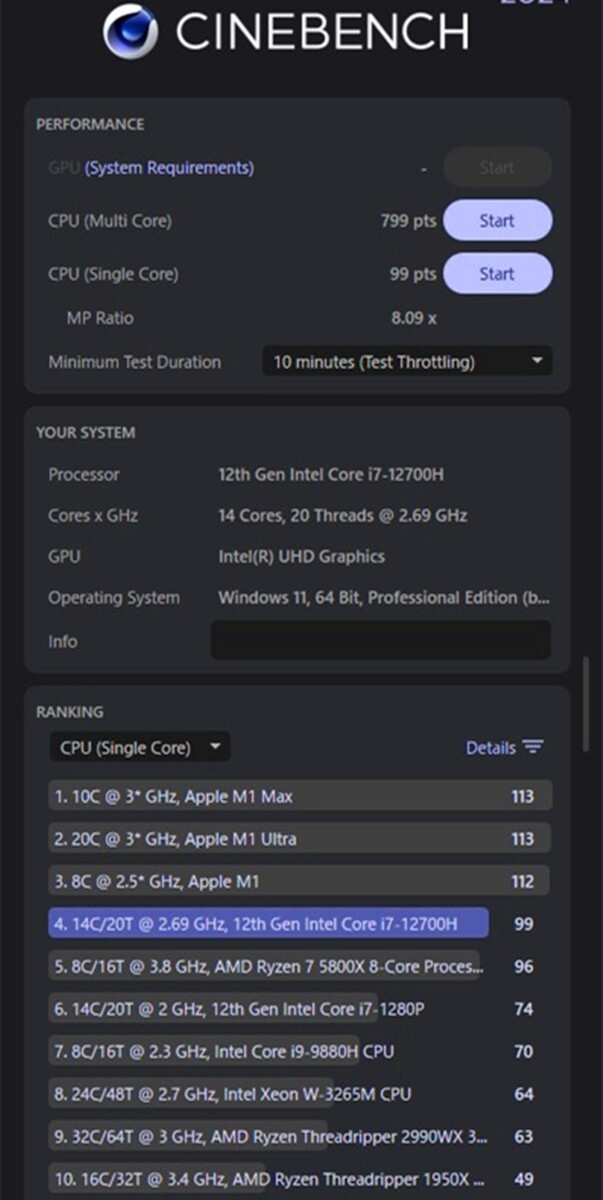603x1200 pixels.
Task: Click the Details link in Ranking
Action: [x=490, y=748]
